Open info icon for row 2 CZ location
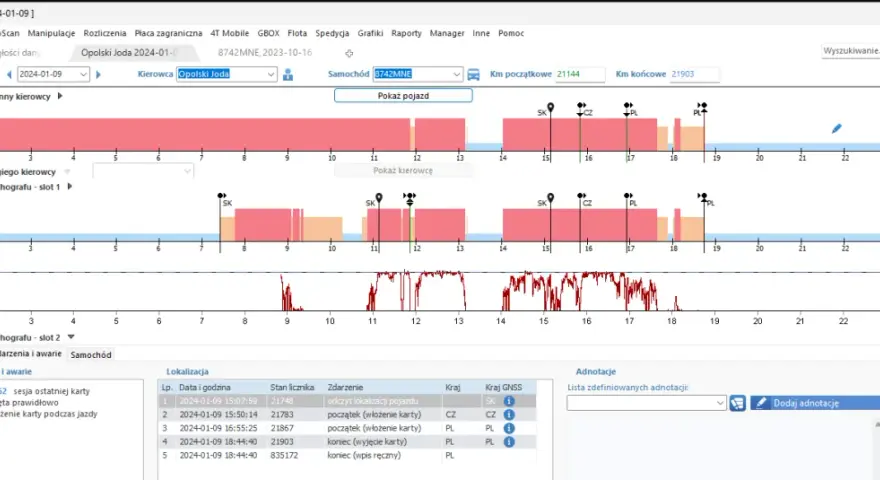Screen dimensions: 880x480 [509, 414]
